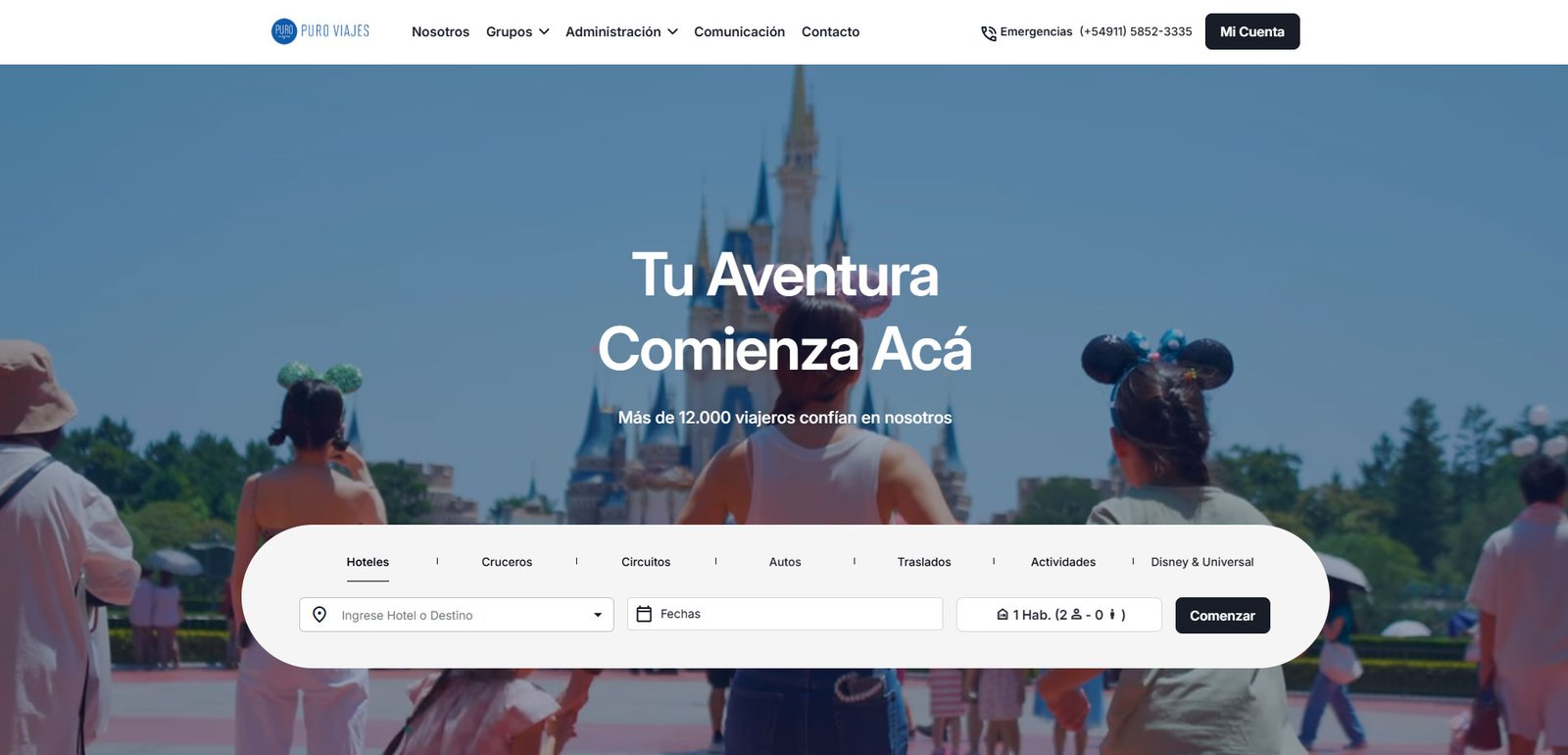
Task: Expand the Administración menu
Action: click(x=621, y=31)
